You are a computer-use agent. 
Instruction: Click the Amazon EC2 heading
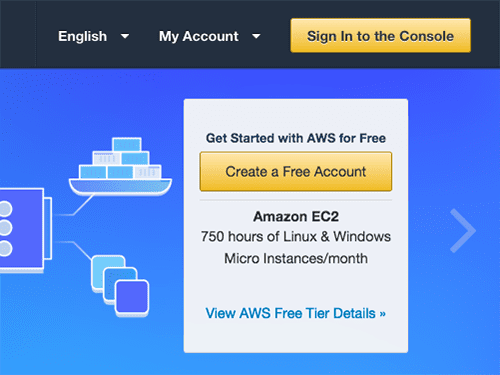(x=296, y=217)
